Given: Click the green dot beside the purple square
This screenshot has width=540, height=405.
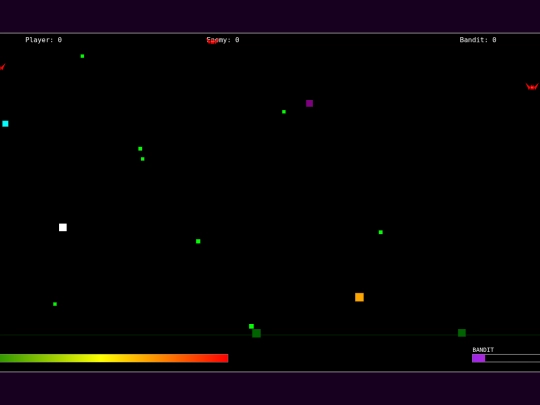Looking at the screenshot, I should [x=284, y=112].
